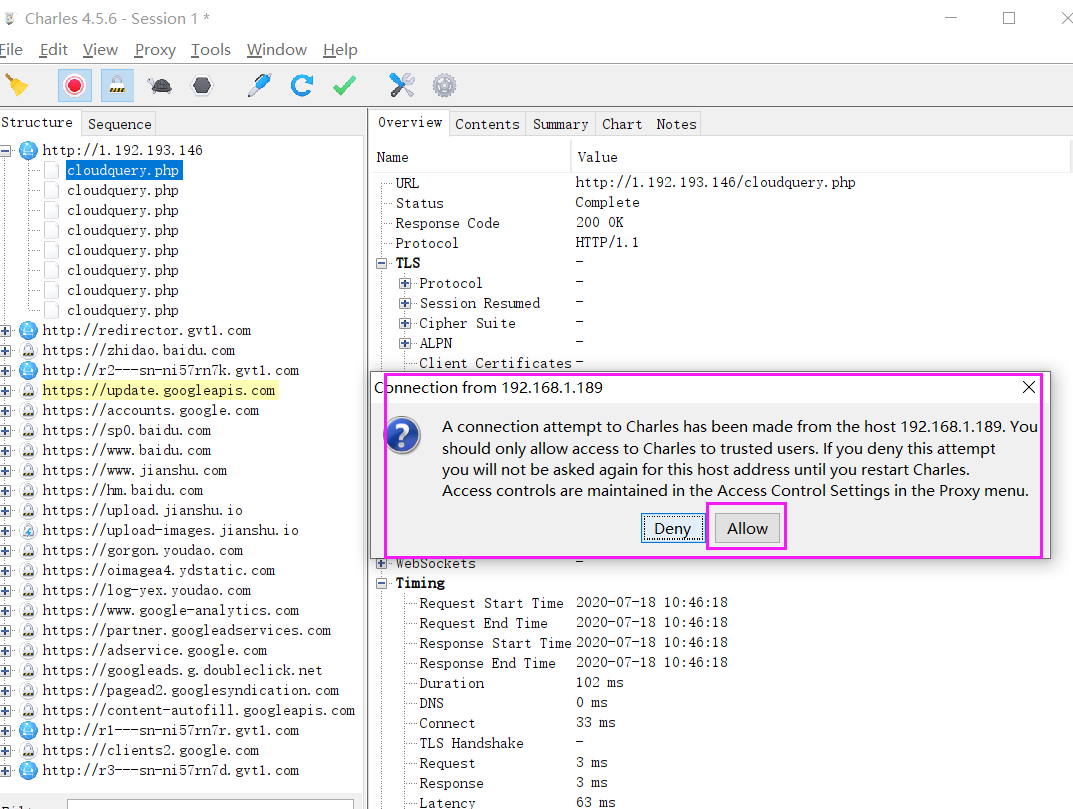Clear the session with the broom icon
The width and height of the screenshot is (1073, 809).
point(15,86)
